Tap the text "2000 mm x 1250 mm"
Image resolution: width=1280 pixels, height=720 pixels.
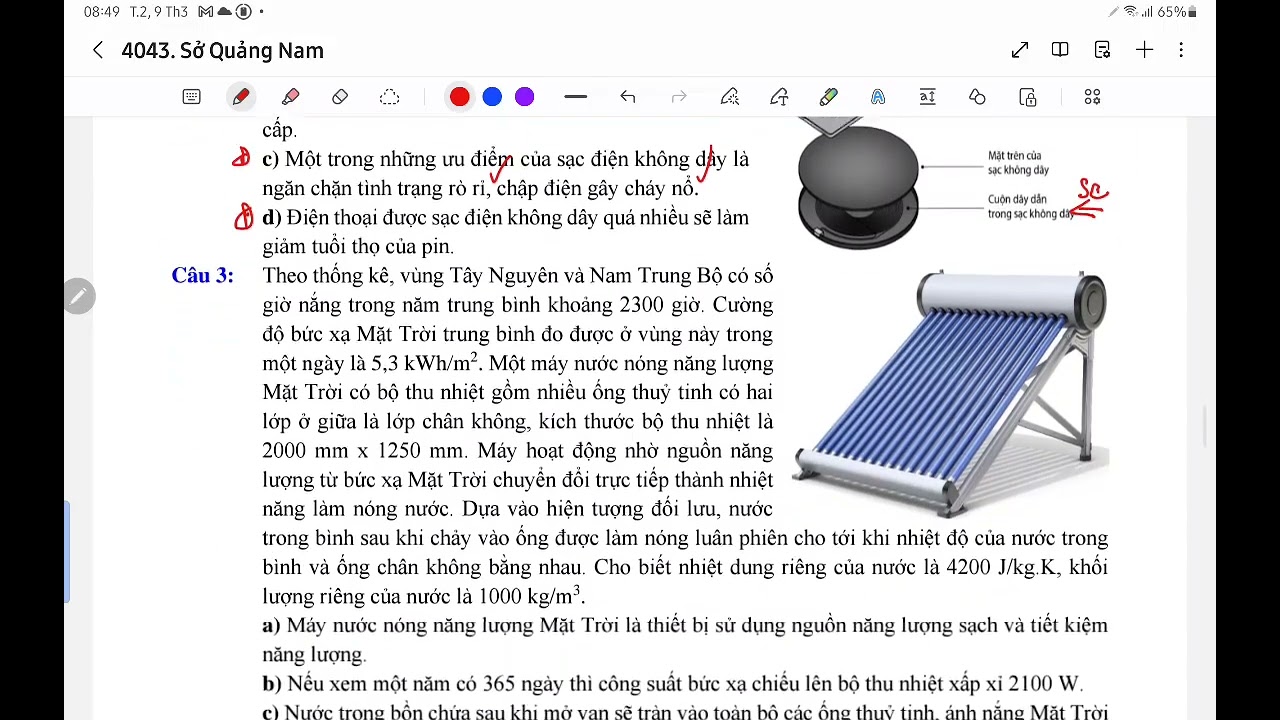pyautogui.click(x=365, y=451)
